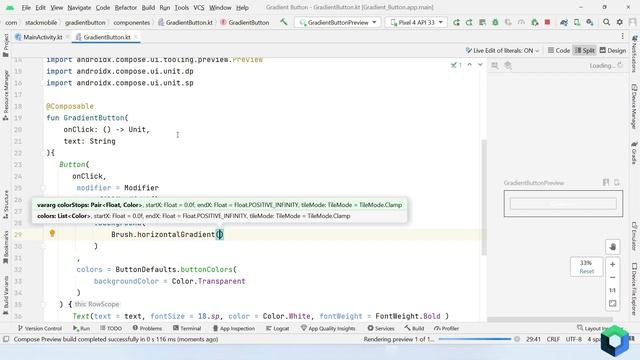This screenshot has width=640, height=360.
Task: Click the Sync Project with Gradle Files icon
Action: (x=564, y=22)
